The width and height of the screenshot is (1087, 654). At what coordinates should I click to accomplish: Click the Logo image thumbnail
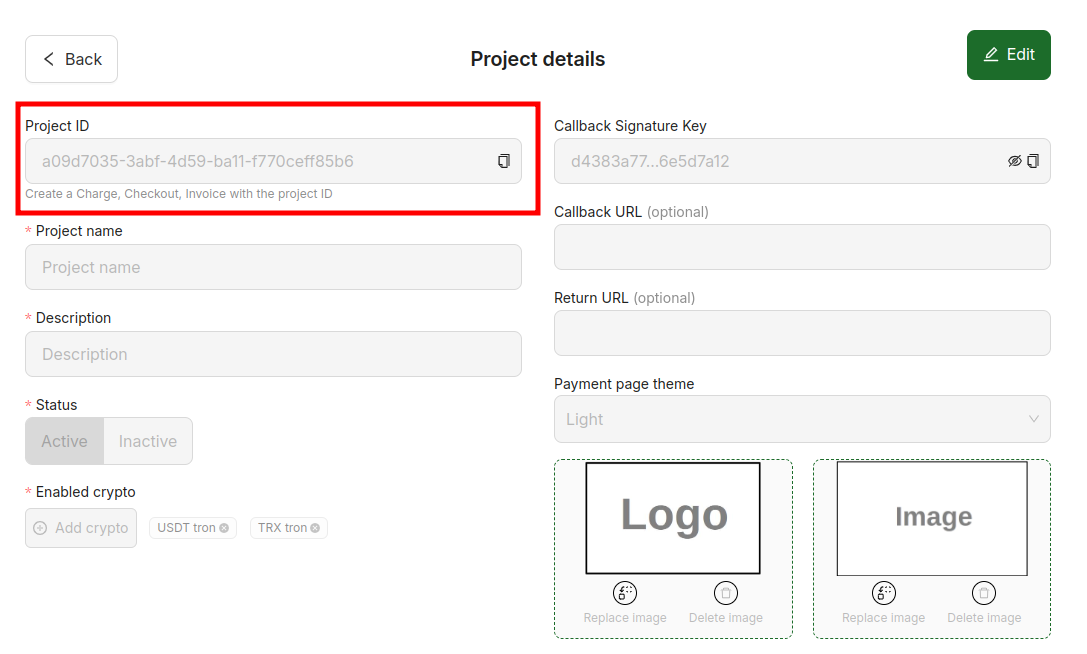pos(673,517)
